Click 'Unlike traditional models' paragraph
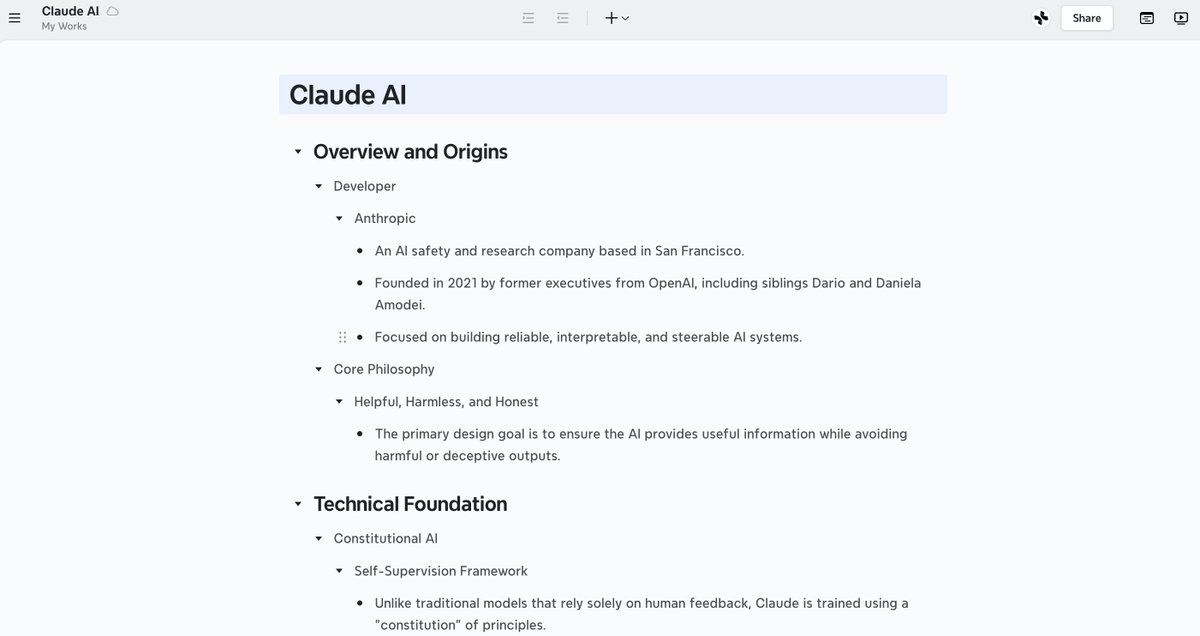This screenshot has width=1200, height=636. 642,614
